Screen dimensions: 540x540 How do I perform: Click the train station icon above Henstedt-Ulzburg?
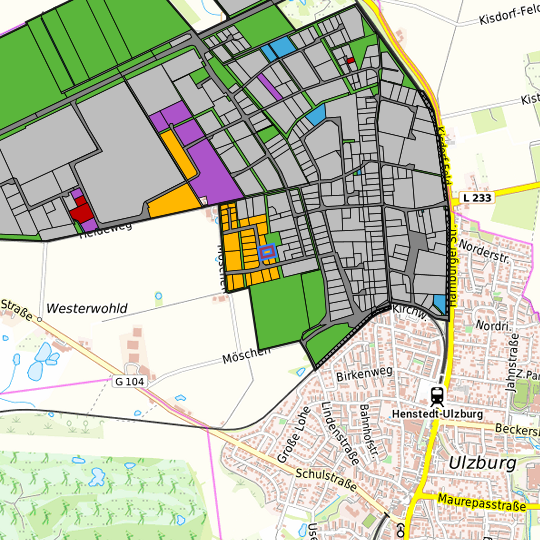437,396
